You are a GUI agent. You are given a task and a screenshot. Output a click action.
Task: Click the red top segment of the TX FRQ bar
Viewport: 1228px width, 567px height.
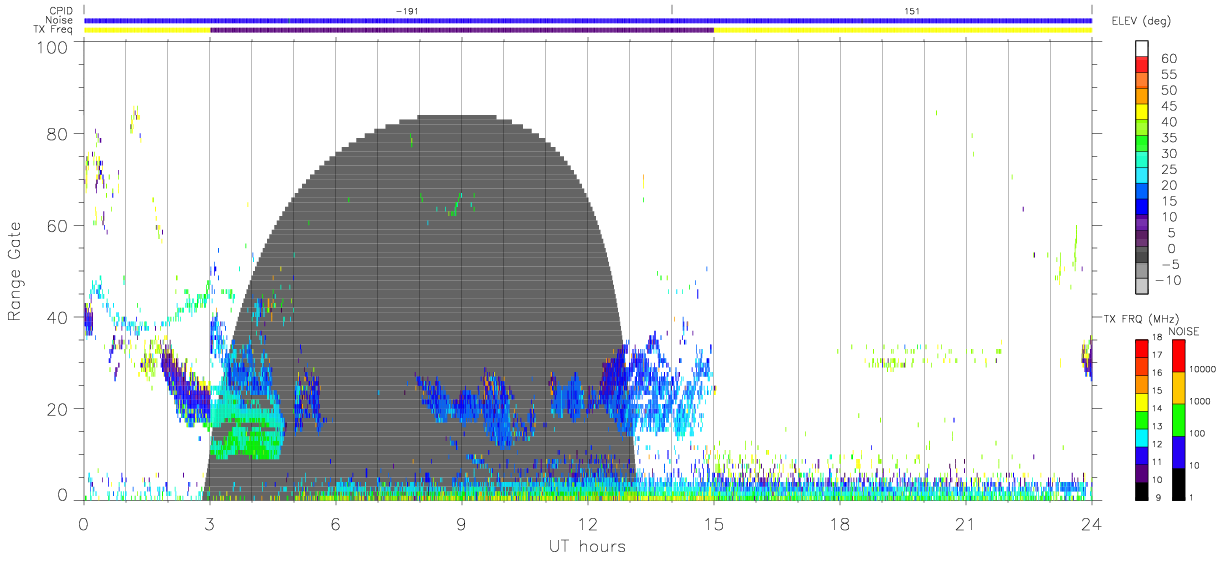(x=1142, y=348)
